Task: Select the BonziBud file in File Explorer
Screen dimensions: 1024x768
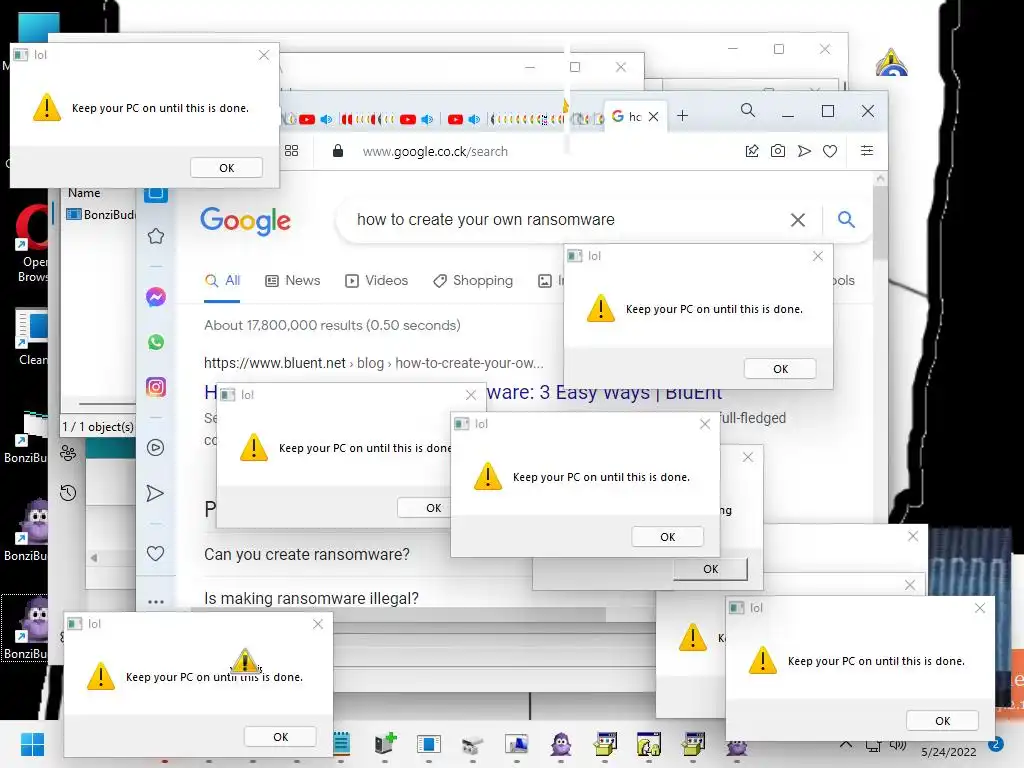Action: pos(102,214)
